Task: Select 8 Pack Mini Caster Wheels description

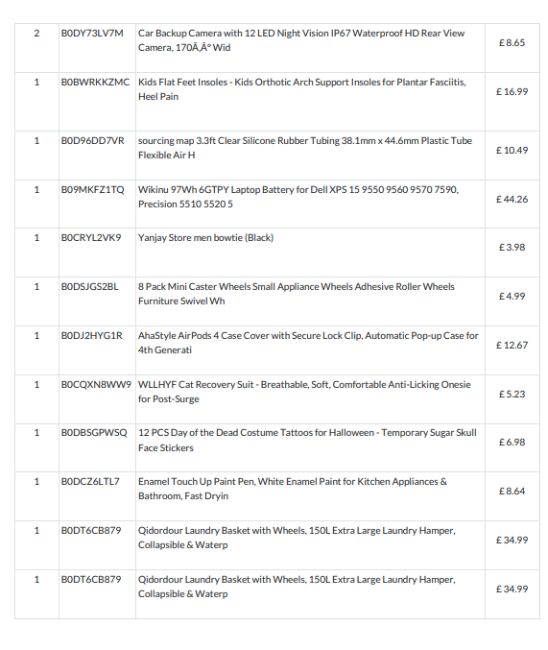Action: pyautogui.click(x=296, y=293)
